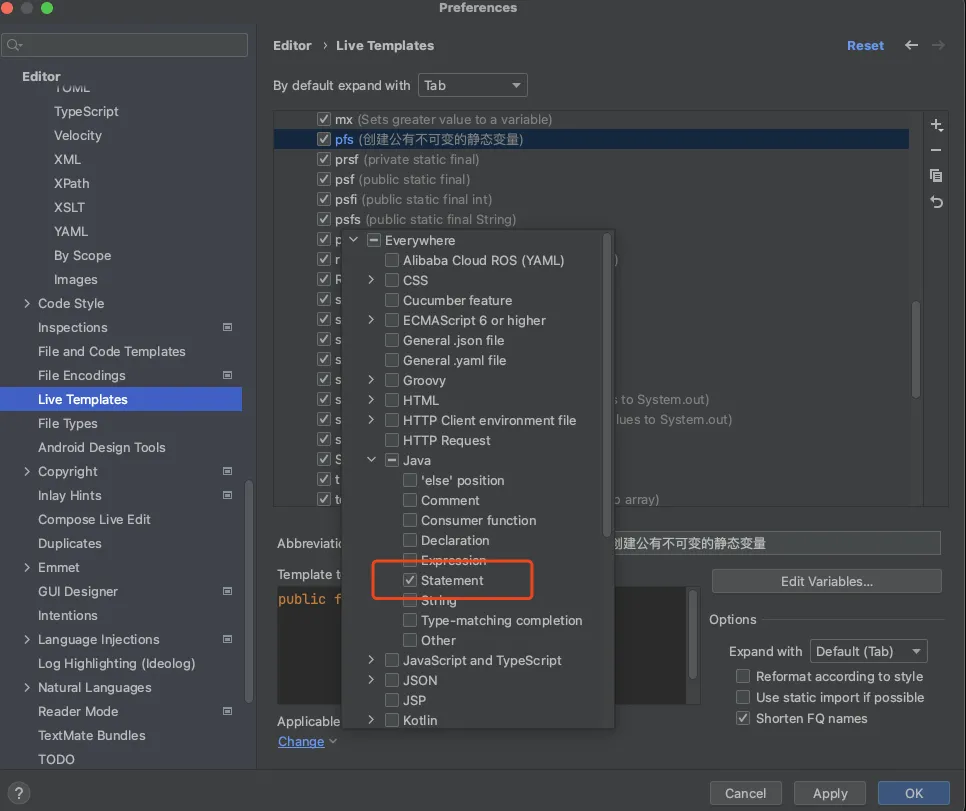Screen dimensions: 966x811
Task: Click the Edit Variables button
Action: (826, 581)
